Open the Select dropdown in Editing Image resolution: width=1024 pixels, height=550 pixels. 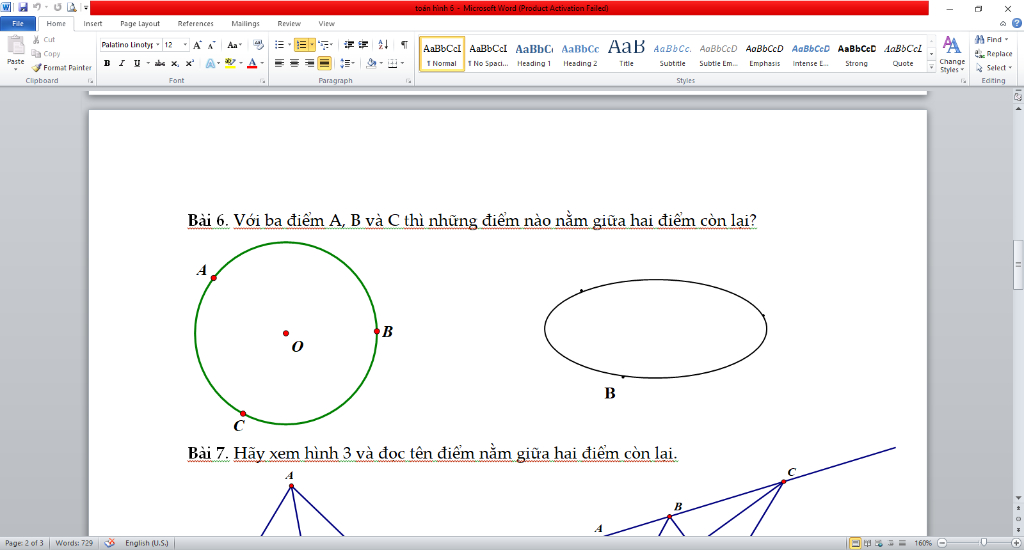(x=993, y=67)
